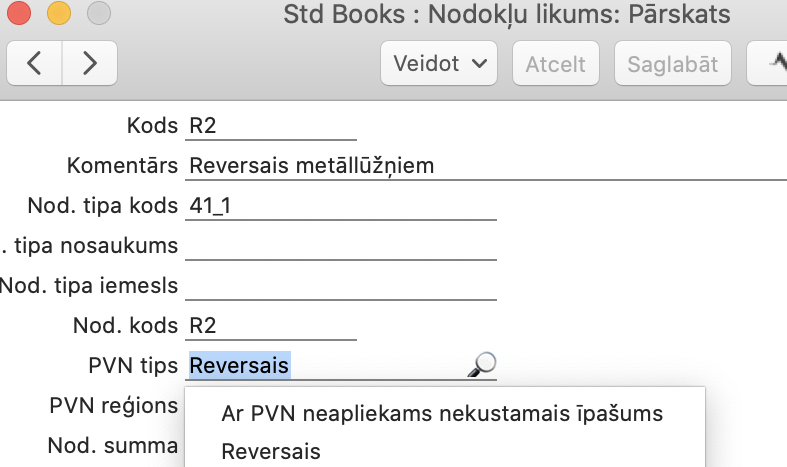Close the window with the red button
The width and height of the screenshot is (787, 467).
[20, 15]
